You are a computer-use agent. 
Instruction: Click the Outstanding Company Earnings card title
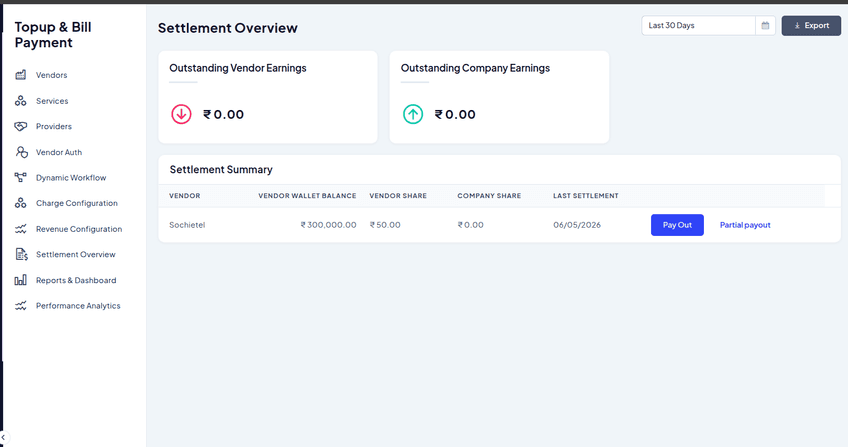tap(475, 68)
